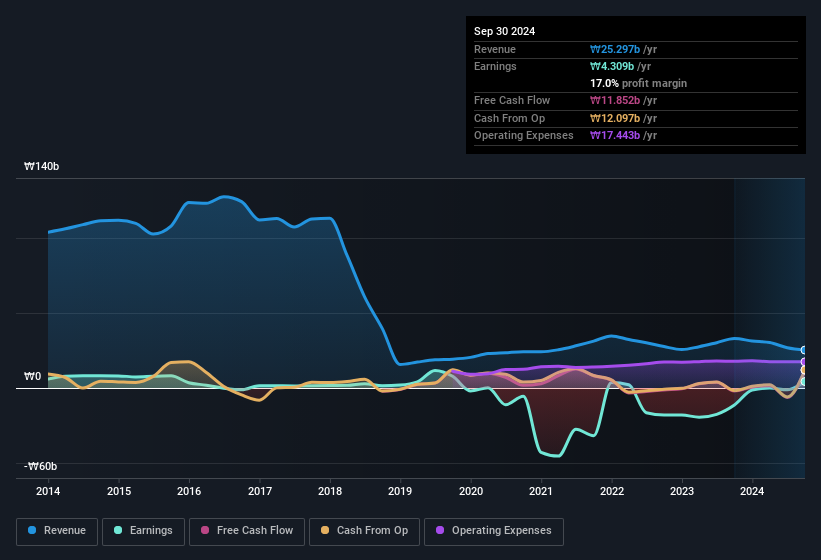Click the Revenue endpoint marker on chart

[803, 350]
